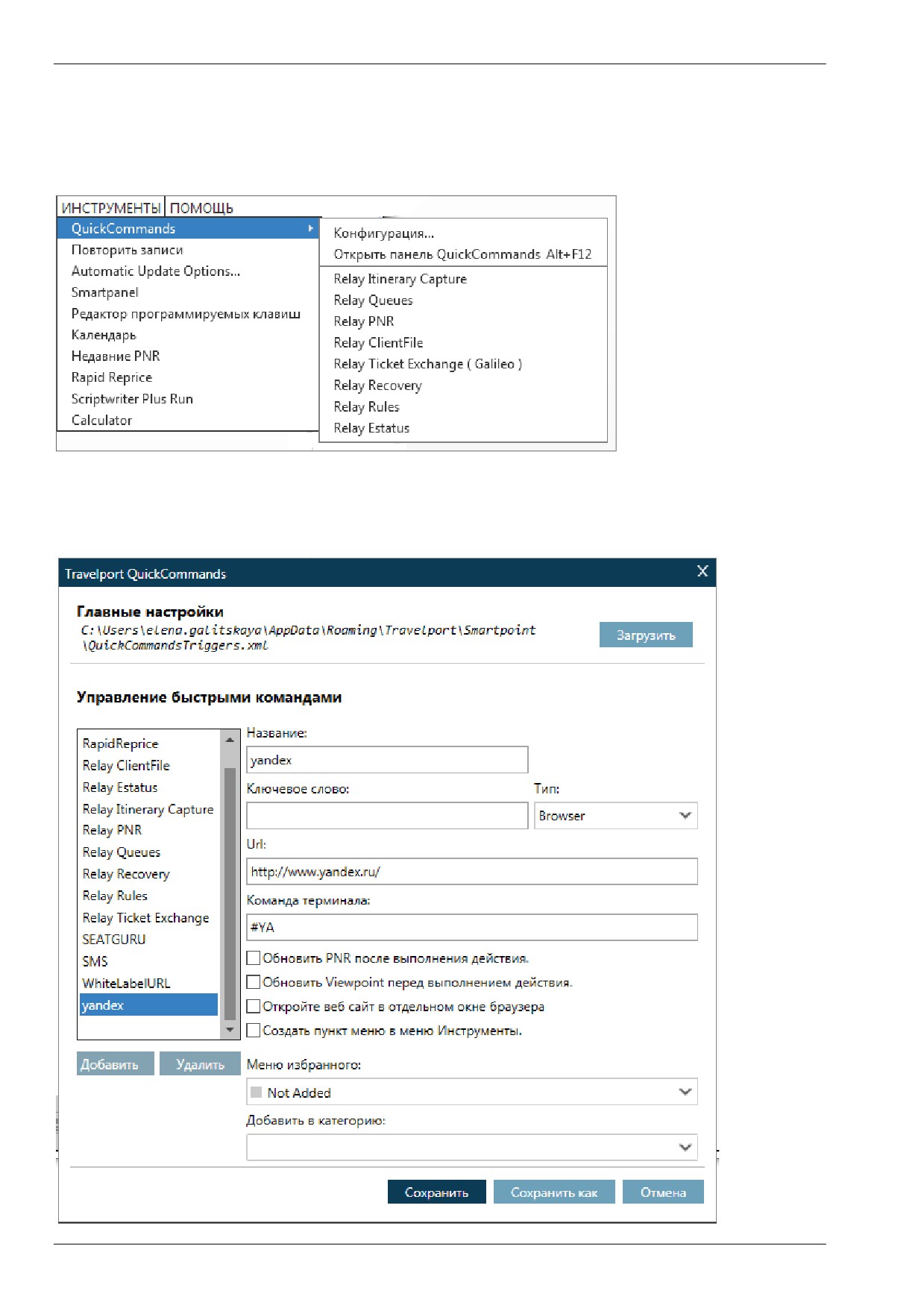Choose Relay Itinerary Capture from submenu

pos(400,279)
